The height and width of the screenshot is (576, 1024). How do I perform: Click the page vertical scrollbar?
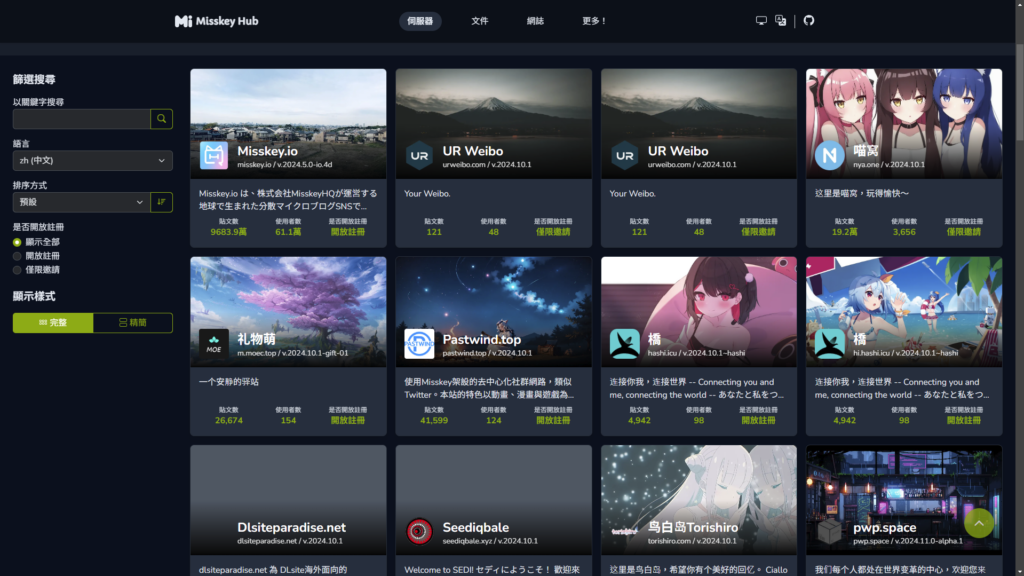point(1019,288)
